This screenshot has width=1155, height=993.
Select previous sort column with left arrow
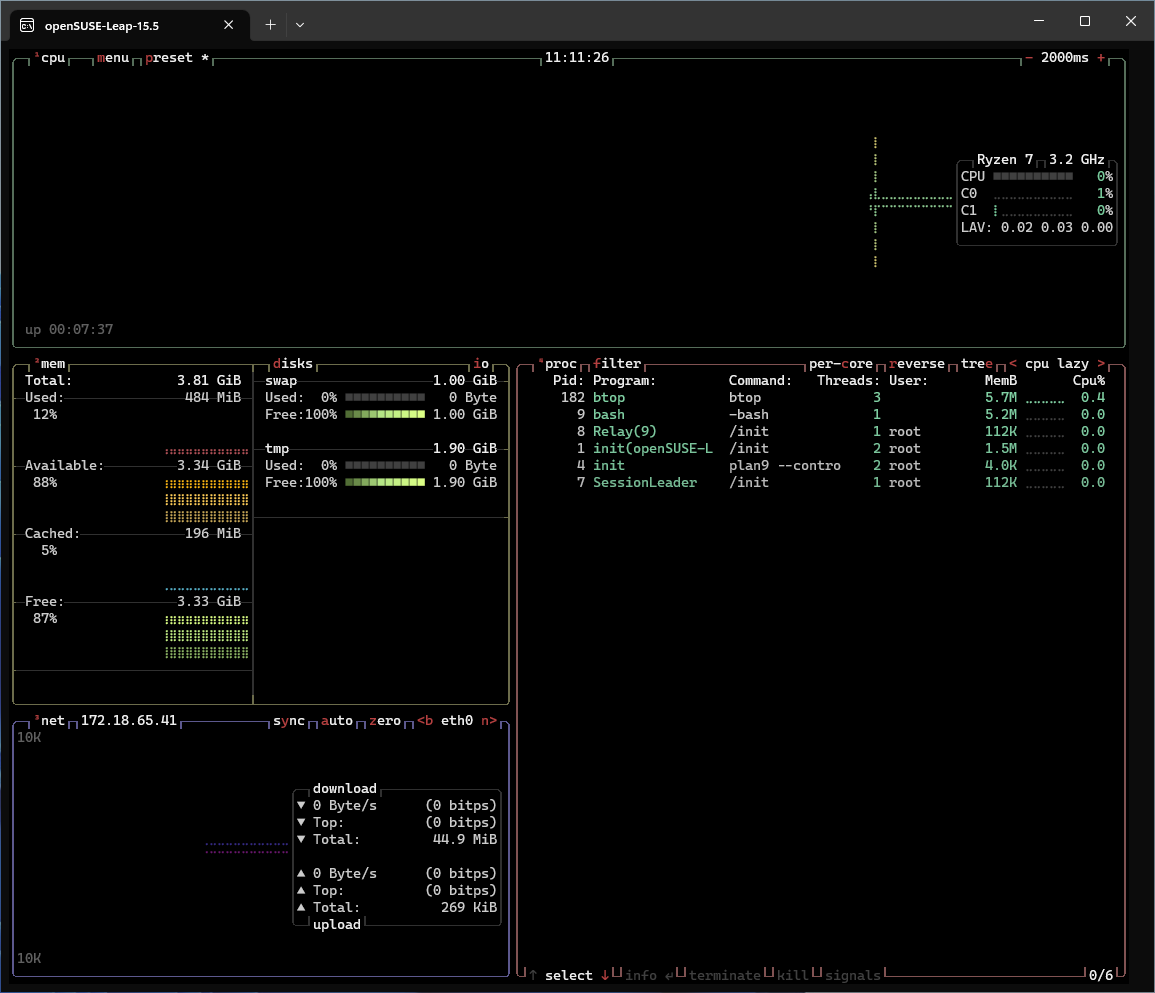[1013, 364]
